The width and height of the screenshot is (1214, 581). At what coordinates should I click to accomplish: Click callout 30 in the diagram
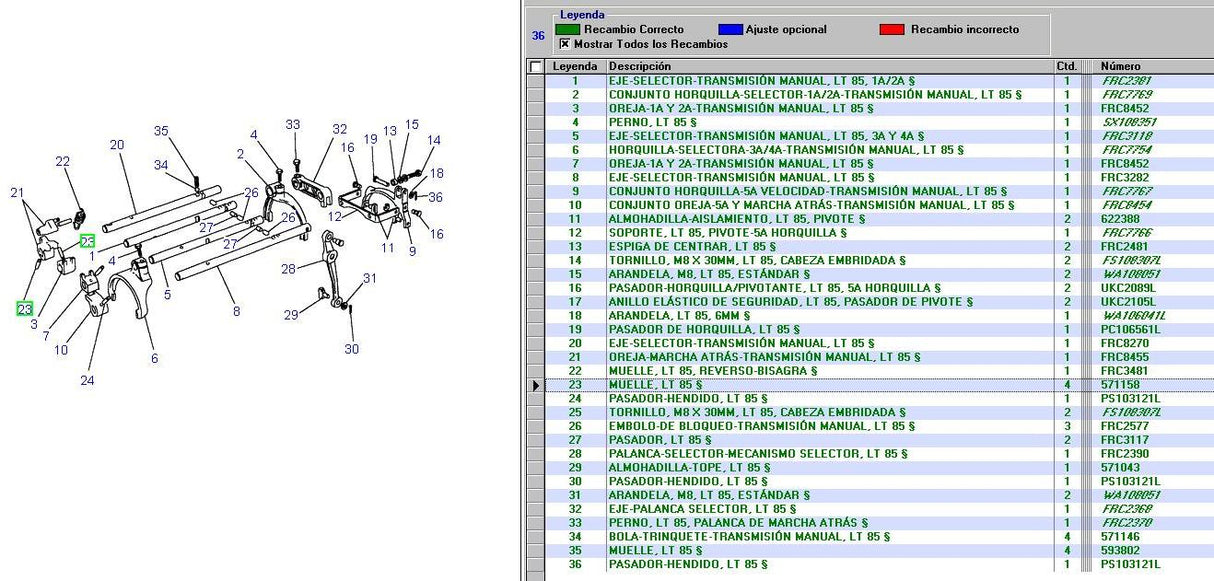[x=351, y=349]
